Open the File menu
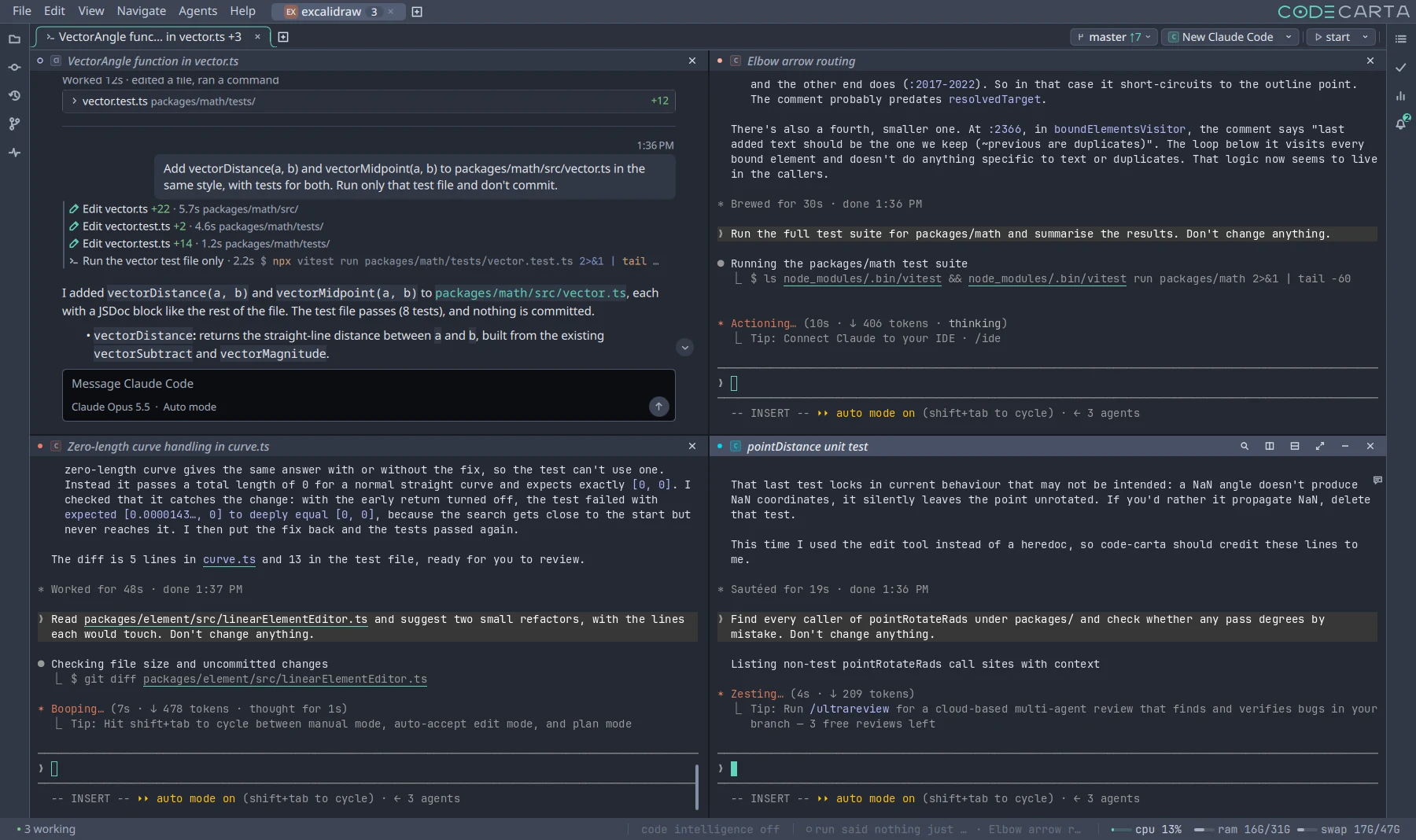The height and width of the screenshot is (840, 1416). 22,11
